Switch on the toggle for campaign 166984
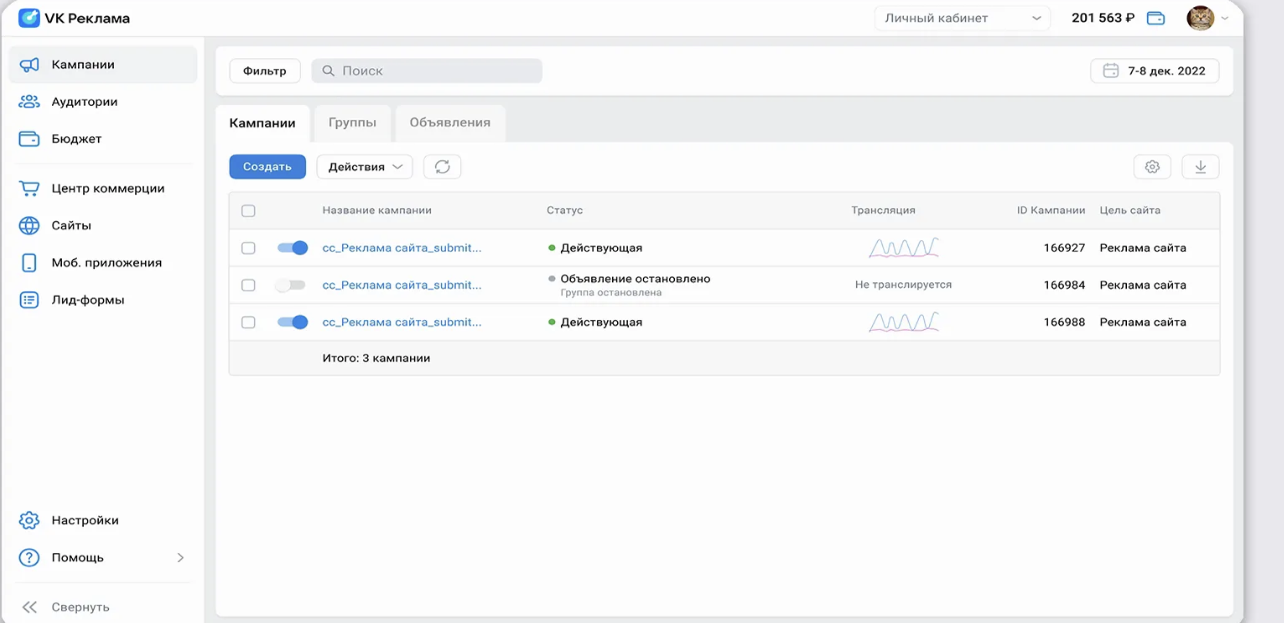 pyautogui.click(x=290, y=285)
